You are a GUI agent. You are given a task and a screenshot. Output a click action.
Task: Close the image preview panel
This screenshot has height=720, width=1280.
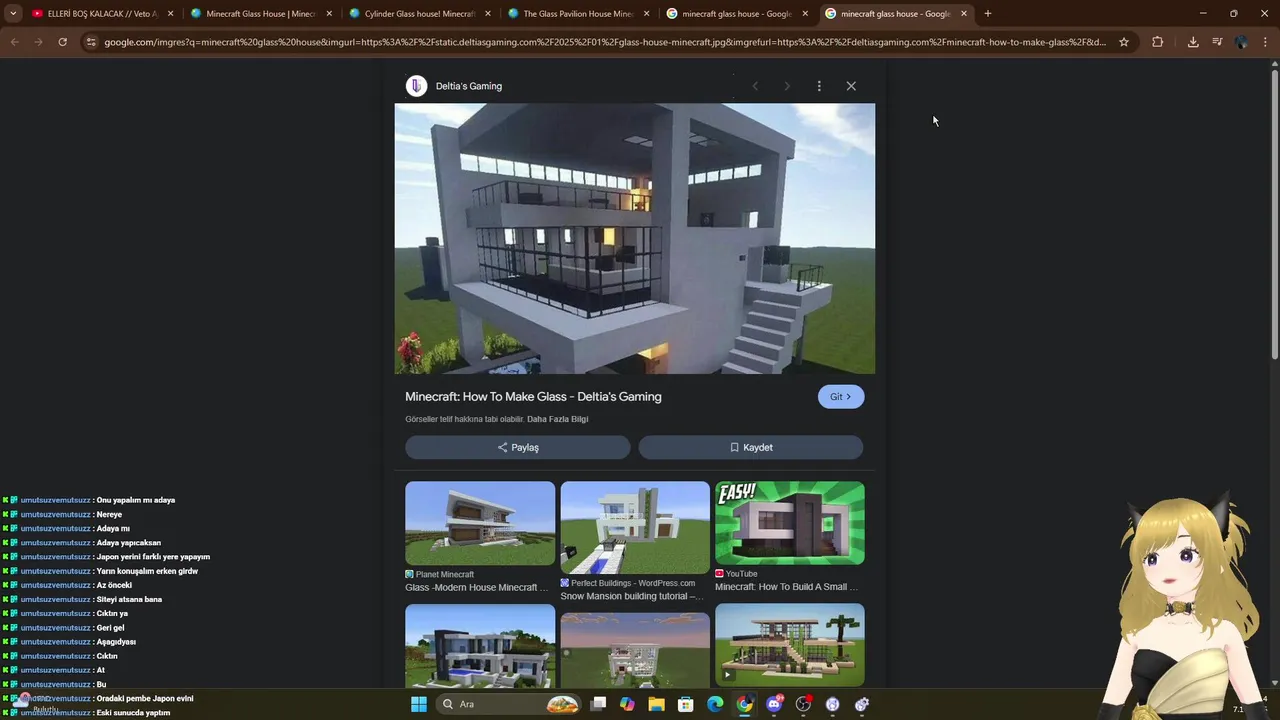click(851, 86)
